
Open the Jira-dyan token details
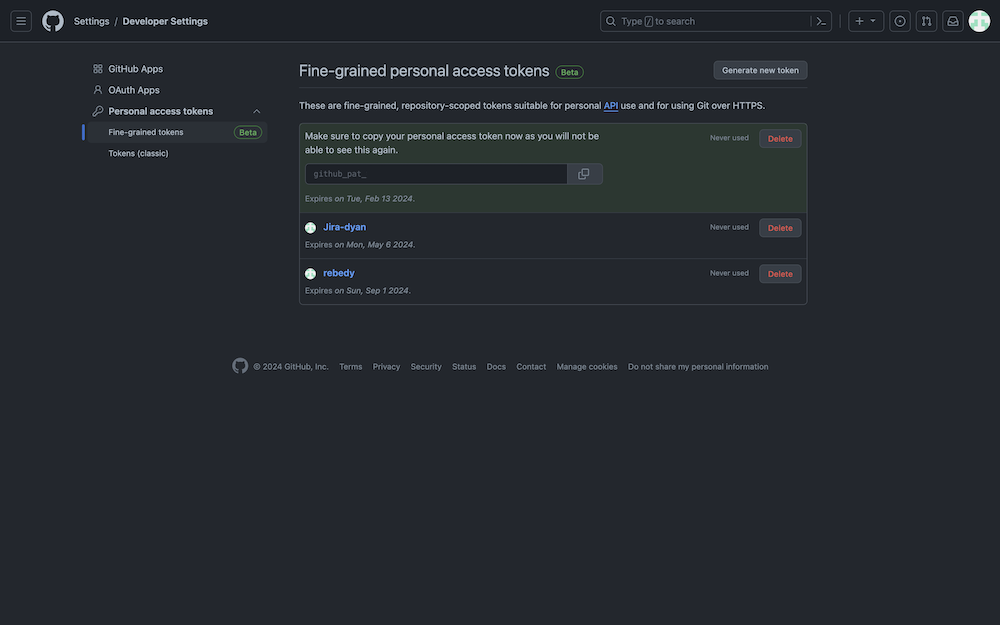pos(344,227)
